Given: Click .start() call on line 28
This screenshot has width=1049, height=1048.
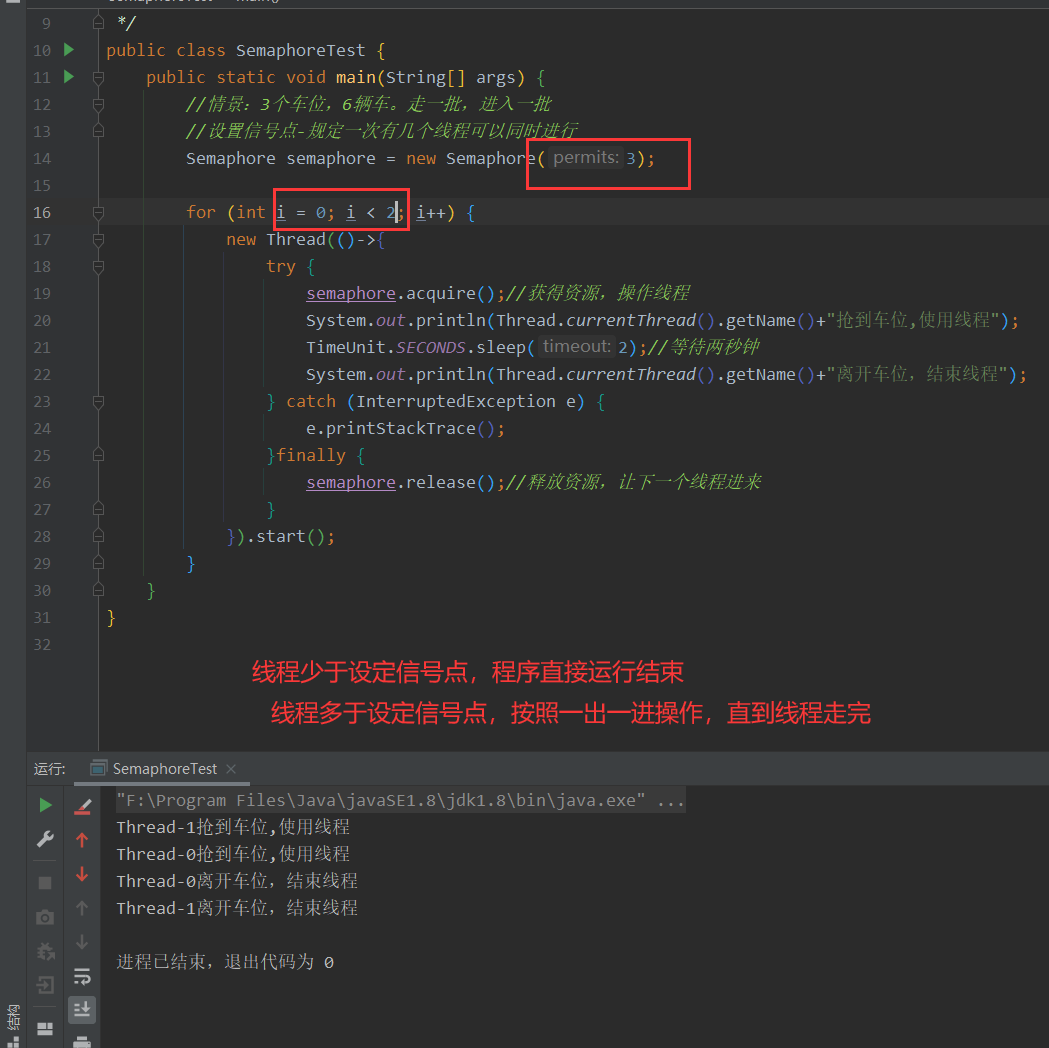Looking at the screenshot, I should (290, 536).
